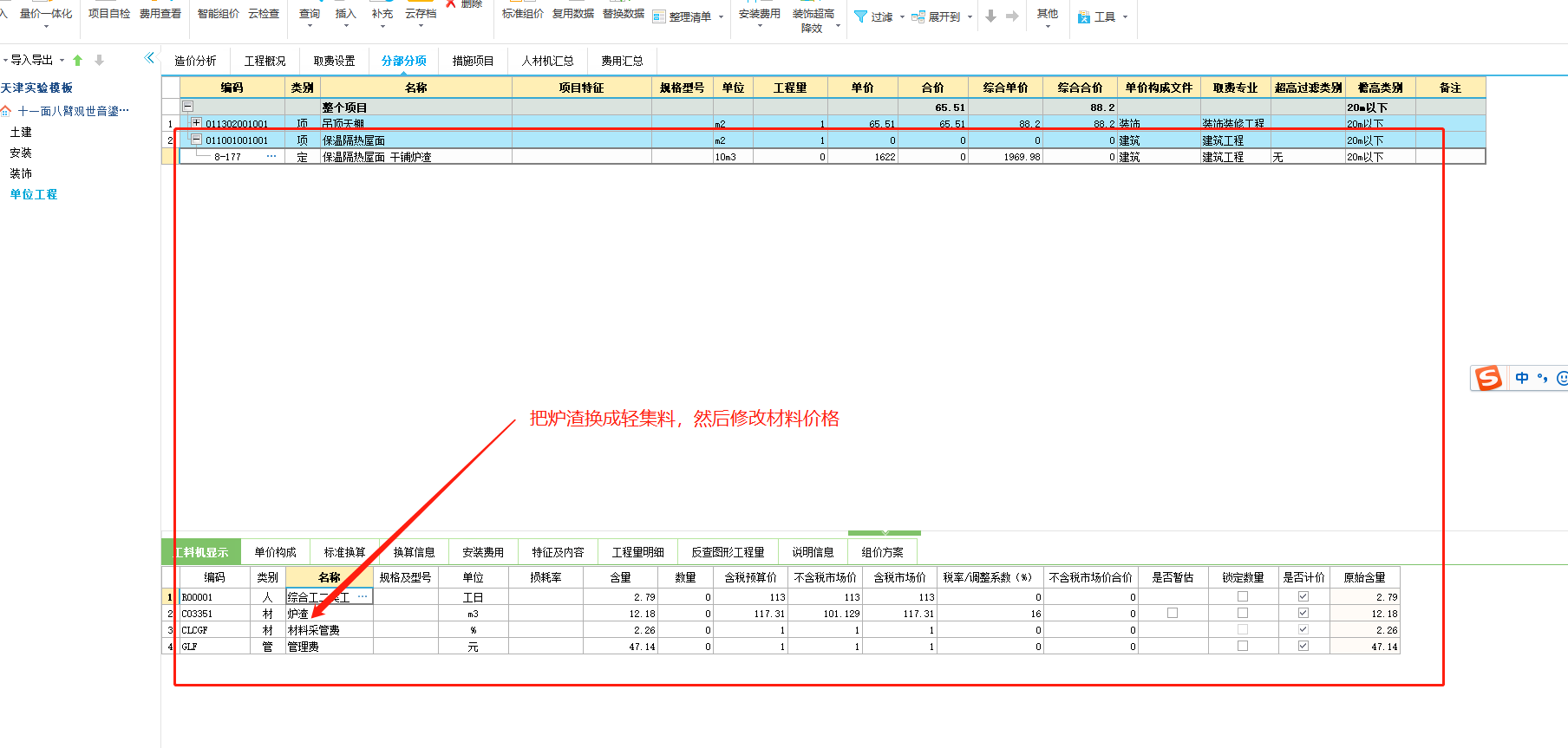This screenshot has height=748, width=1568.
Task: Toggle 锁定数量 checkbox for 材料采管费 row
Action: click(1243, 629)
